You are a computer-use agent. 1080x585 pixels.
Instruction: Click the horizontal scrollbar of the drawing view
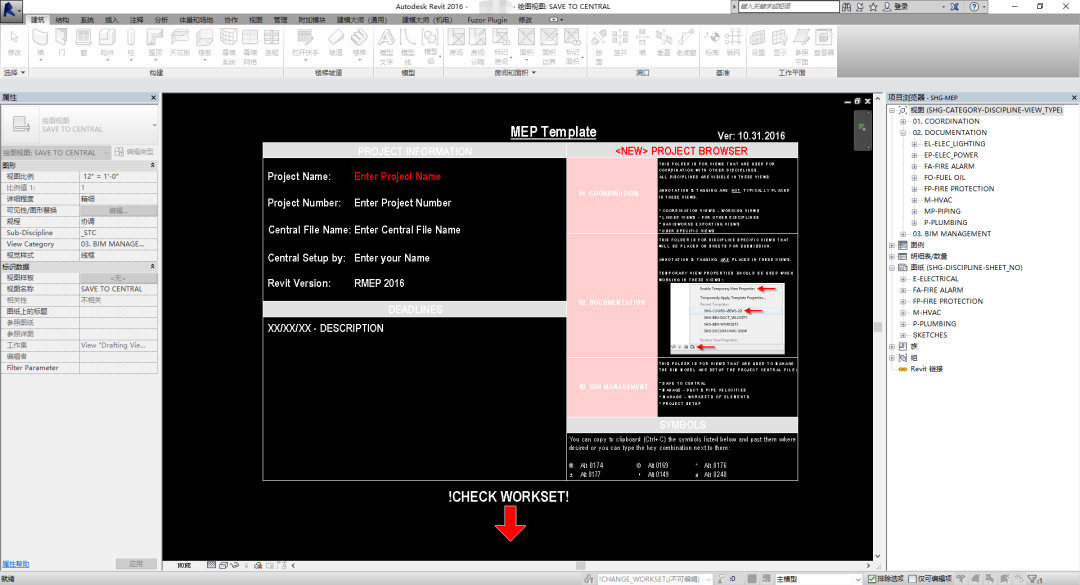click(581, 566)
